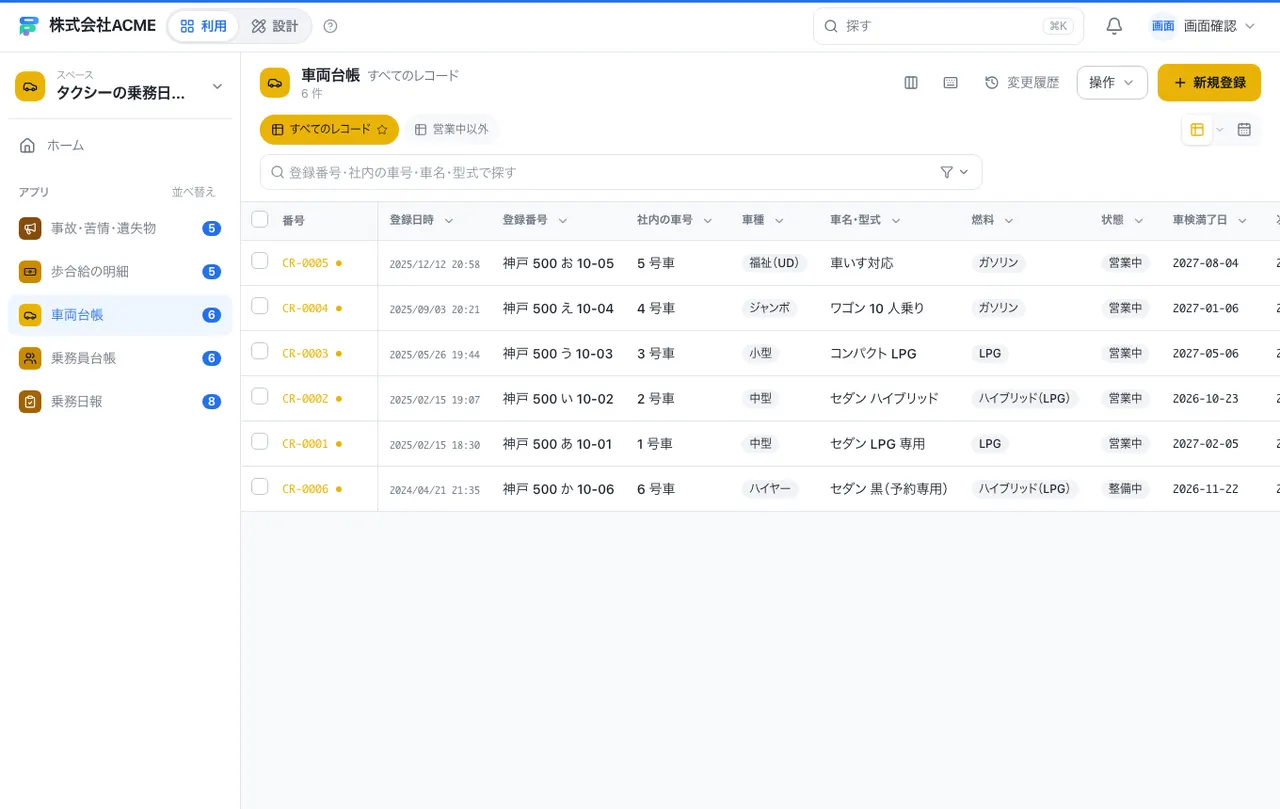This screenshot has width=1280, height=809.
Task: Open 乗務日報 app in sidebar
Action: click(x=120, y=401)
